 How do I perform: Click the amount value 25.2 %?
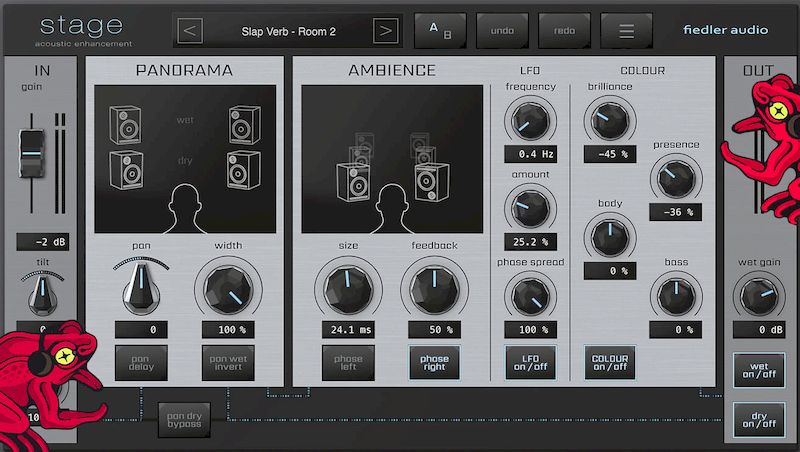531,242
